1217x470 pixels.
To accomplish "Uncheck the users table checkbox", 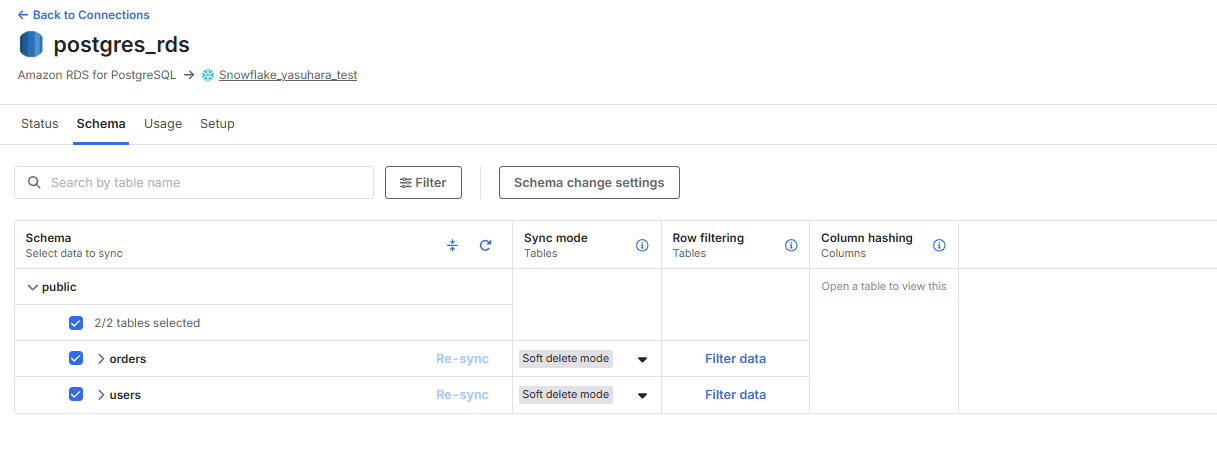I will 76,395.
